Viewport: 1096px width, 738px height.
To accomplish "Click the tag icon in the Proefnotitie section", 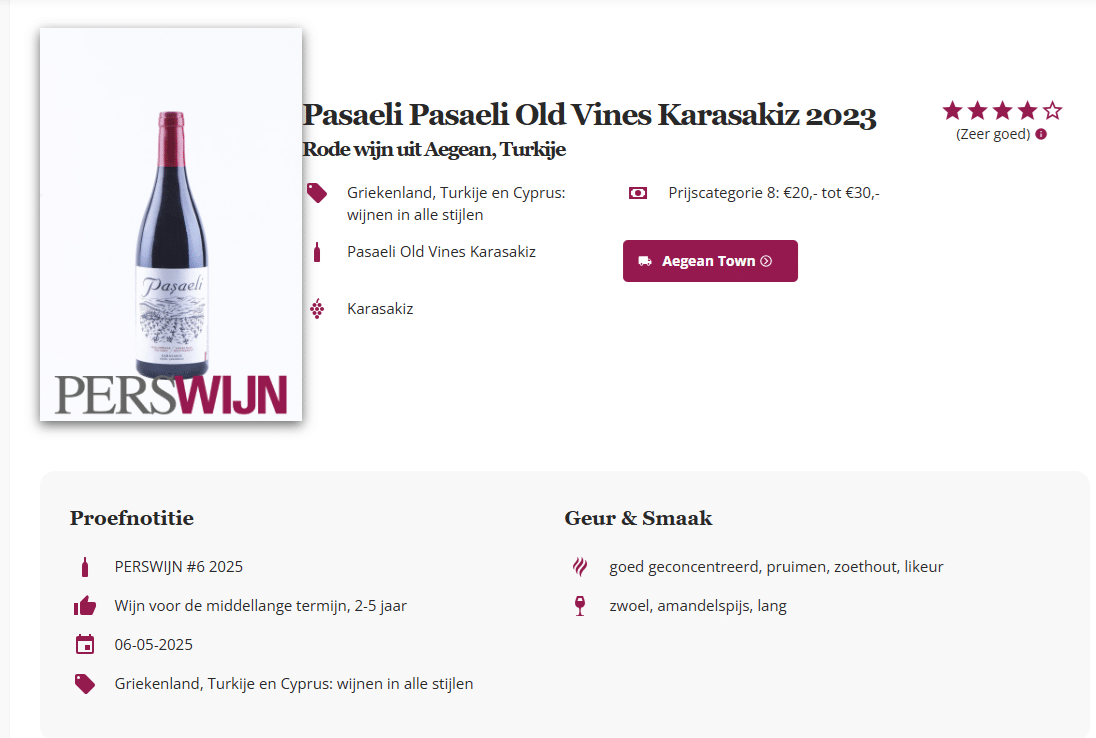I will click(x=85, y=684).
